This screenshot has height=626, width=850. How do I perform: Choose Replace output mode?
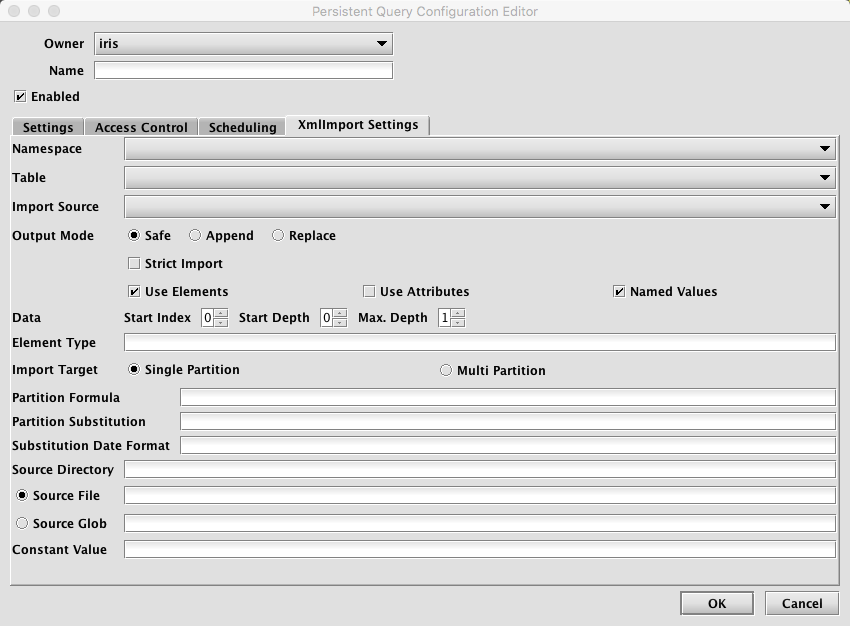(x=278, y=236)
